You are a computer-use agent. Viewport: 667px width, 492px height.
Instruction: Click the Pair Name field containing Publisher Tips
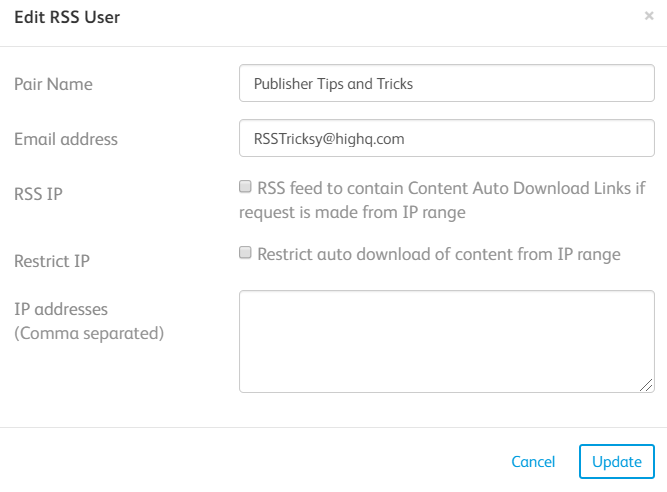pyautogui.click(x=447, y=84)
